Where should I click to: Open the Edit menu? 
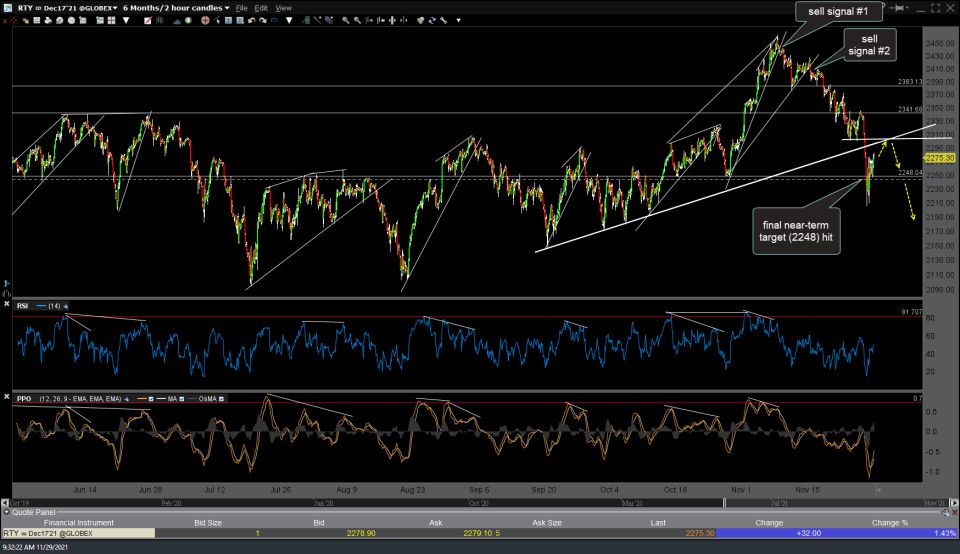[x=263, y=7]
